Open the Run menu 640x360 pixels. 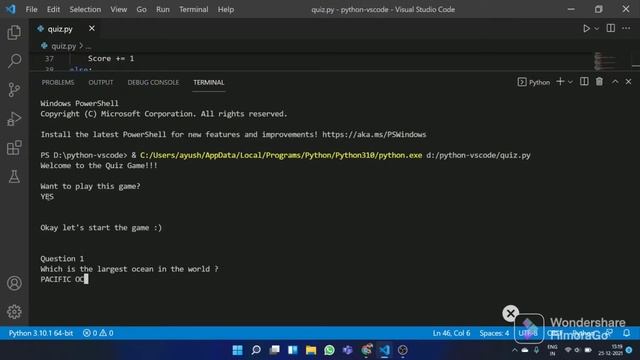click(x=162, y=9)
